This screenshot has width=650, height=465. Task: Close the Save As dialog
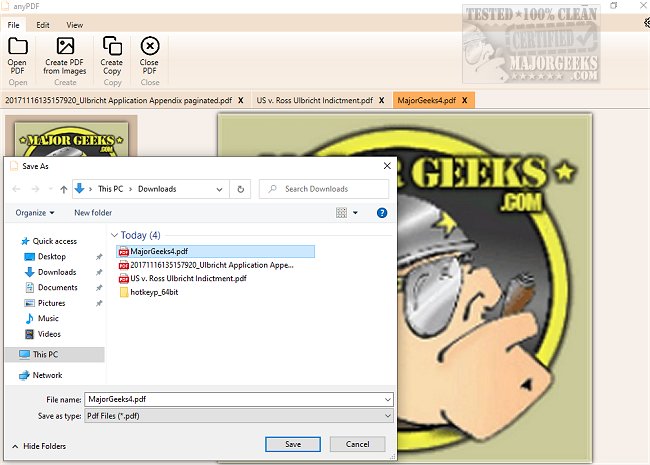pos(387,166)
